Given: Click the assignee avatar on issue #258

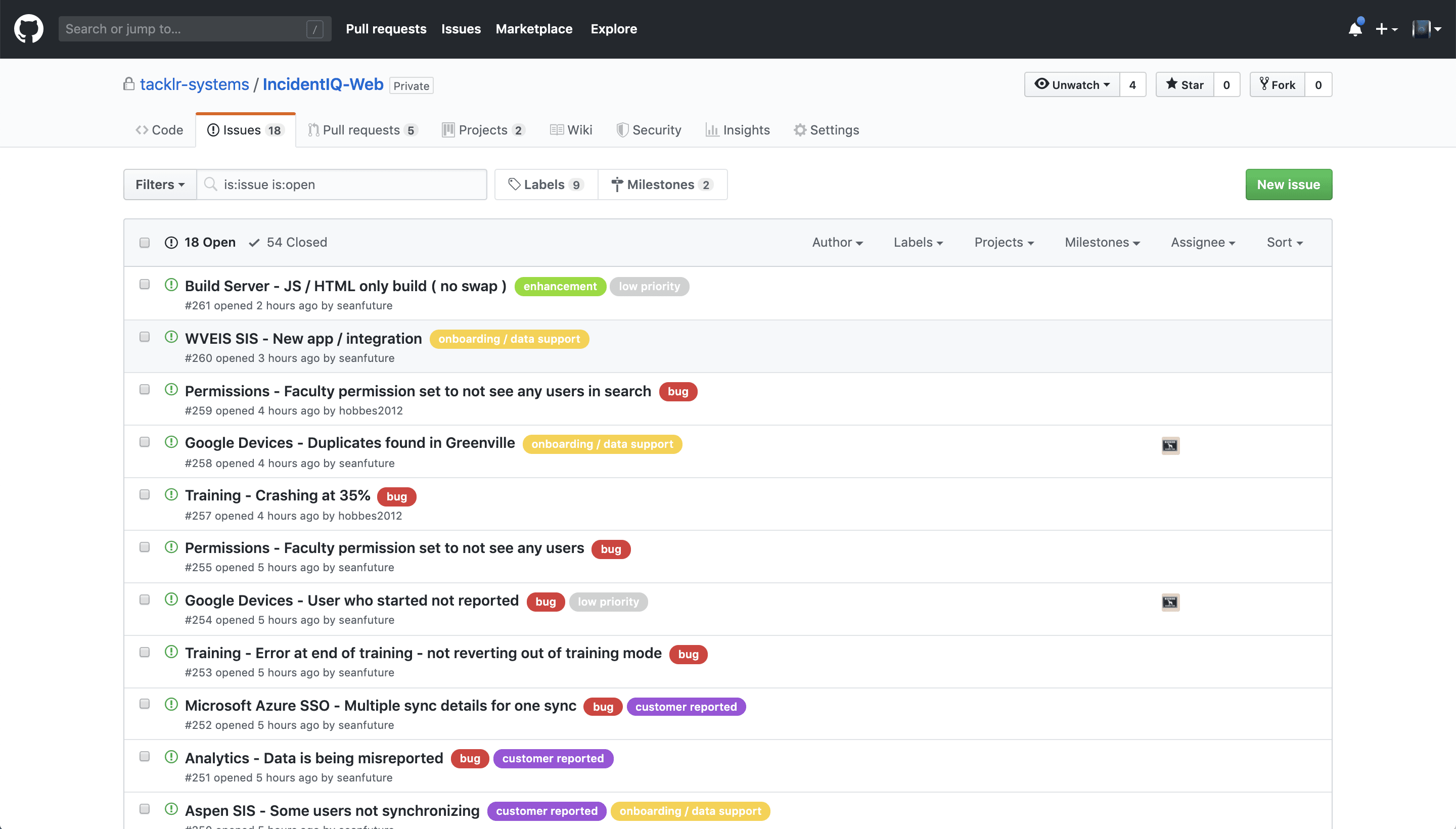Looking at the screenshot, I should (1169, 446).
